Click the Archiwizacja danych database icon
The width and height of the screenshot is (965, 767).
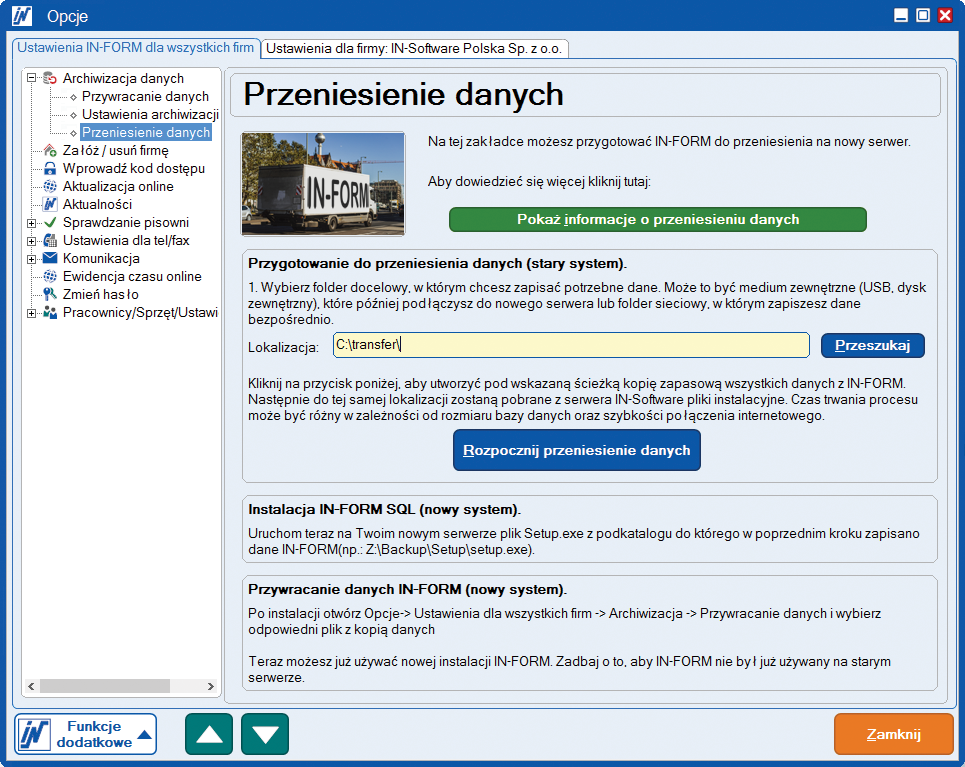point(50,78)
